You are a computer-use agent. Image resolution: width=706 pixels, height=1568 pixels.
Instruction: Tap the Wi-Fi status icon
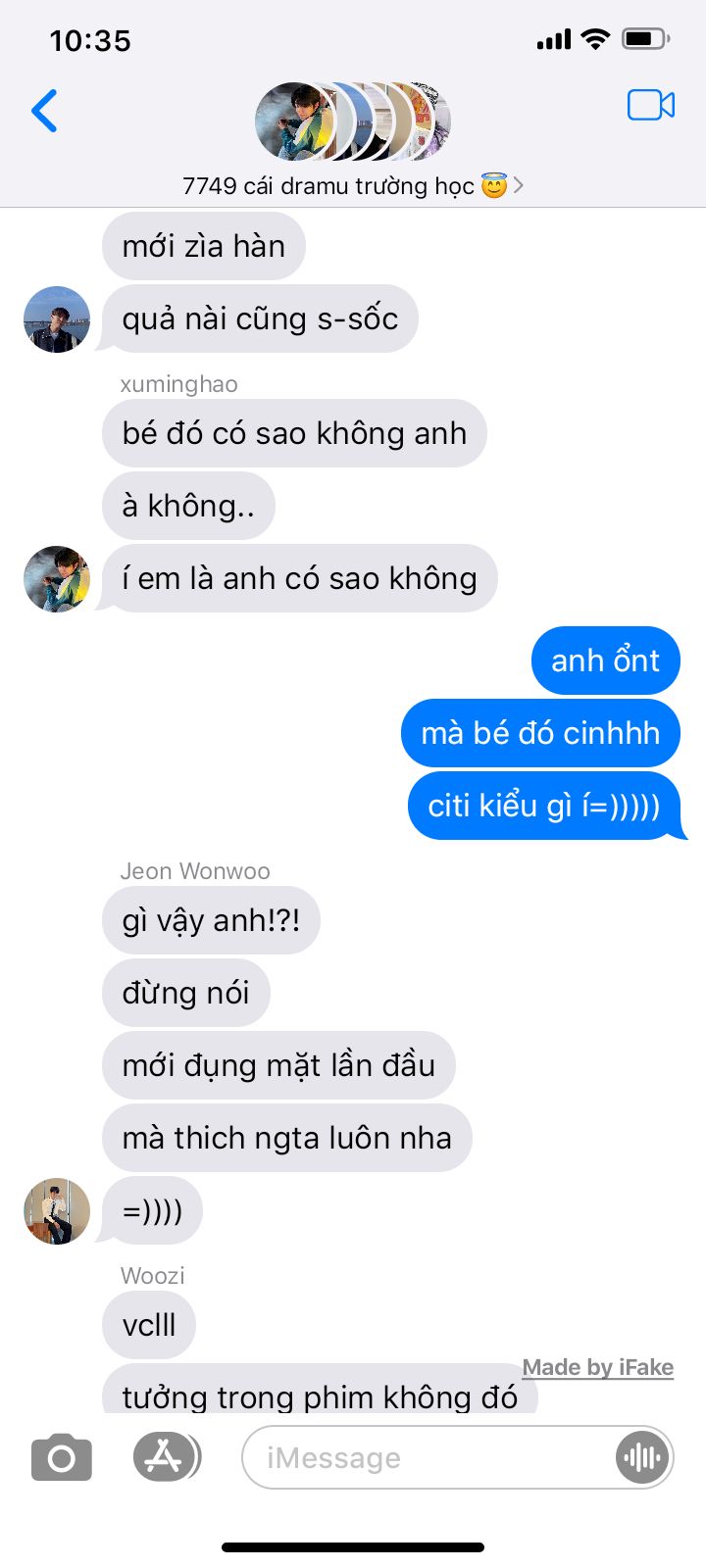coord(594,39)
